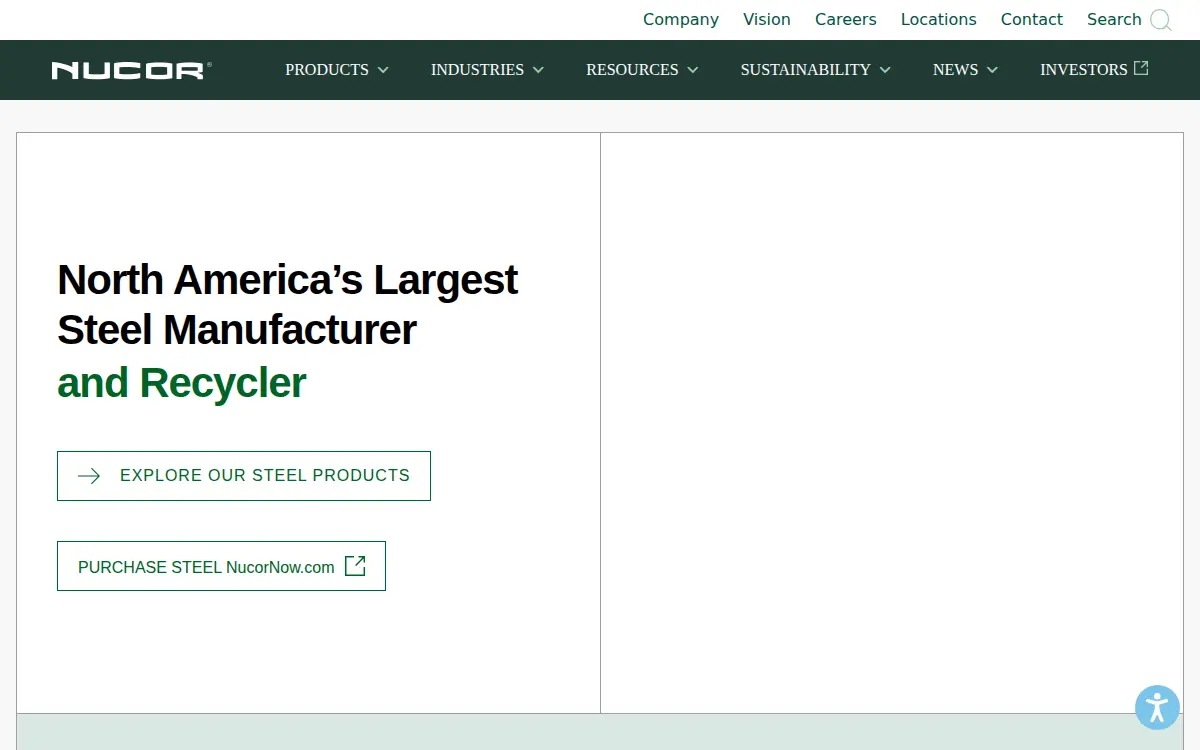Expand the News chevron
This screenshot has height=750, width=1200.
[992, 70]
